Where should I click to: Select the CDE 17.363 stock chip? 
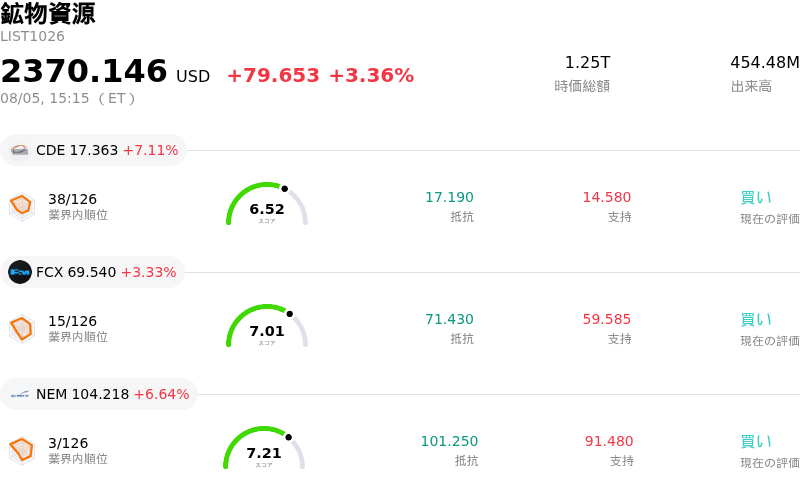coord(93,150)
